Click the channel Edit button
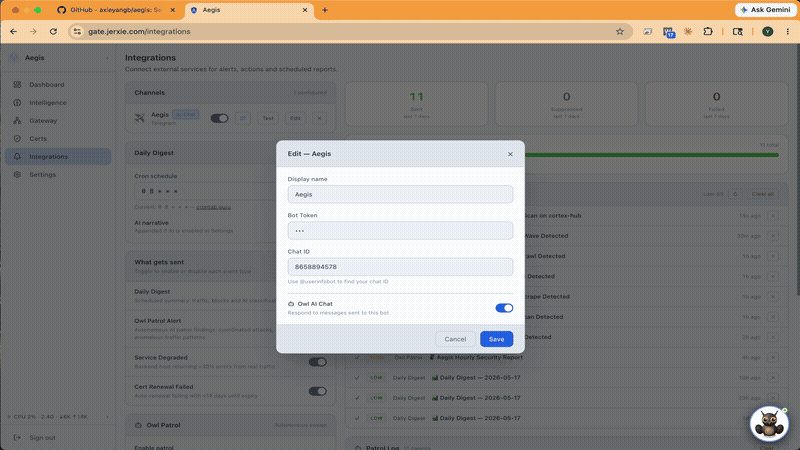The width and height of the screenshot is (800, 450). tap(295, 118)
